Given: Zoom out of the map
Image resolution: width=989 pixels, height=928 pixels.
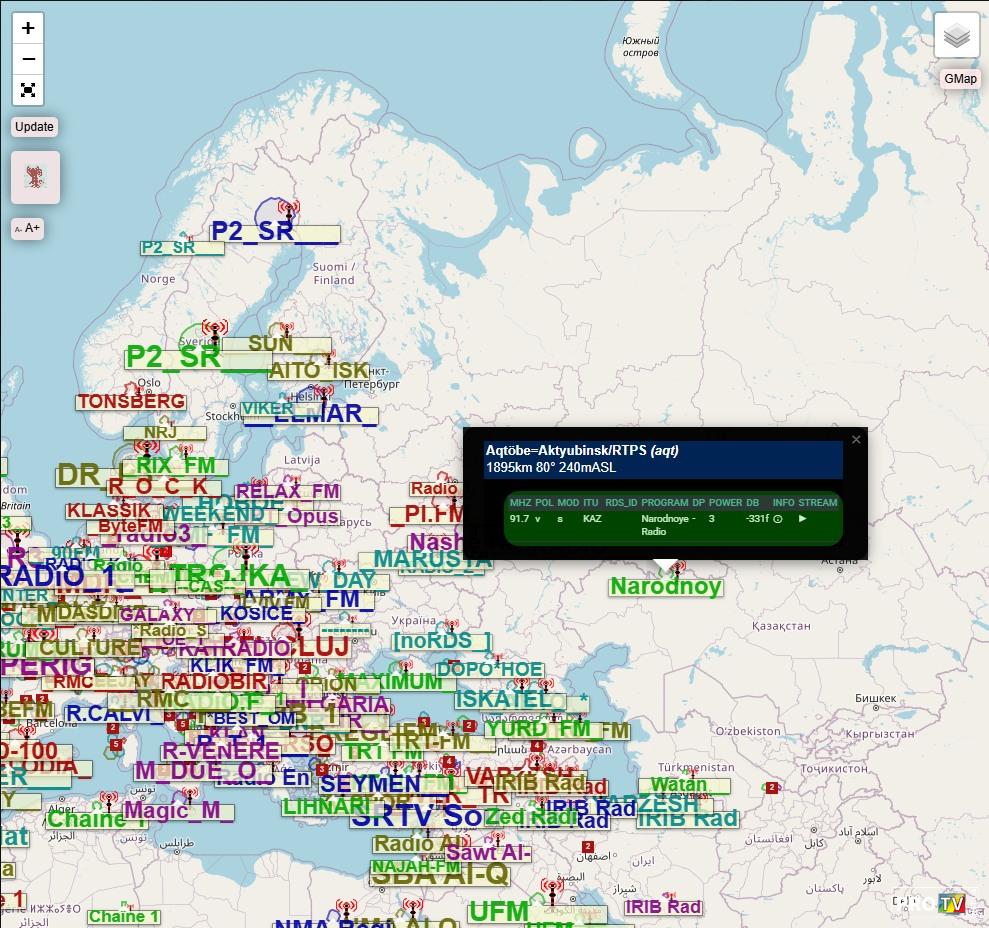Looking at the screenshot, I should click(28, 58).
